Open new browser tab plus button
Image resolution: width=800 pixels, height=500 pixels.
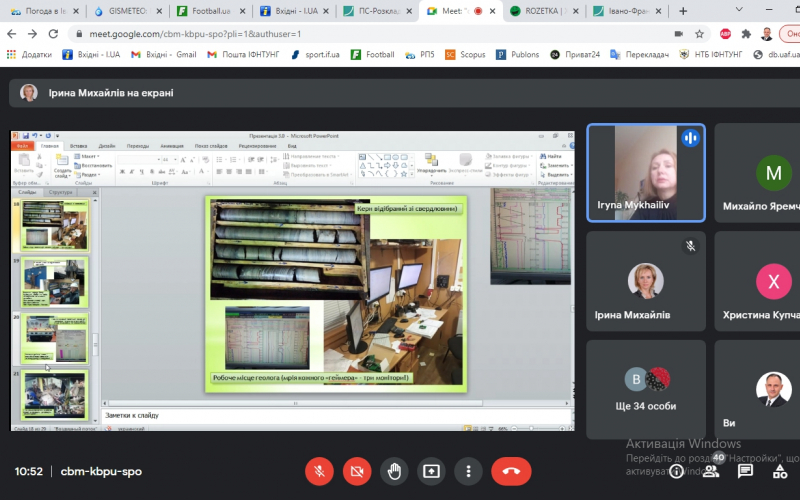click(x=683, y=11)
